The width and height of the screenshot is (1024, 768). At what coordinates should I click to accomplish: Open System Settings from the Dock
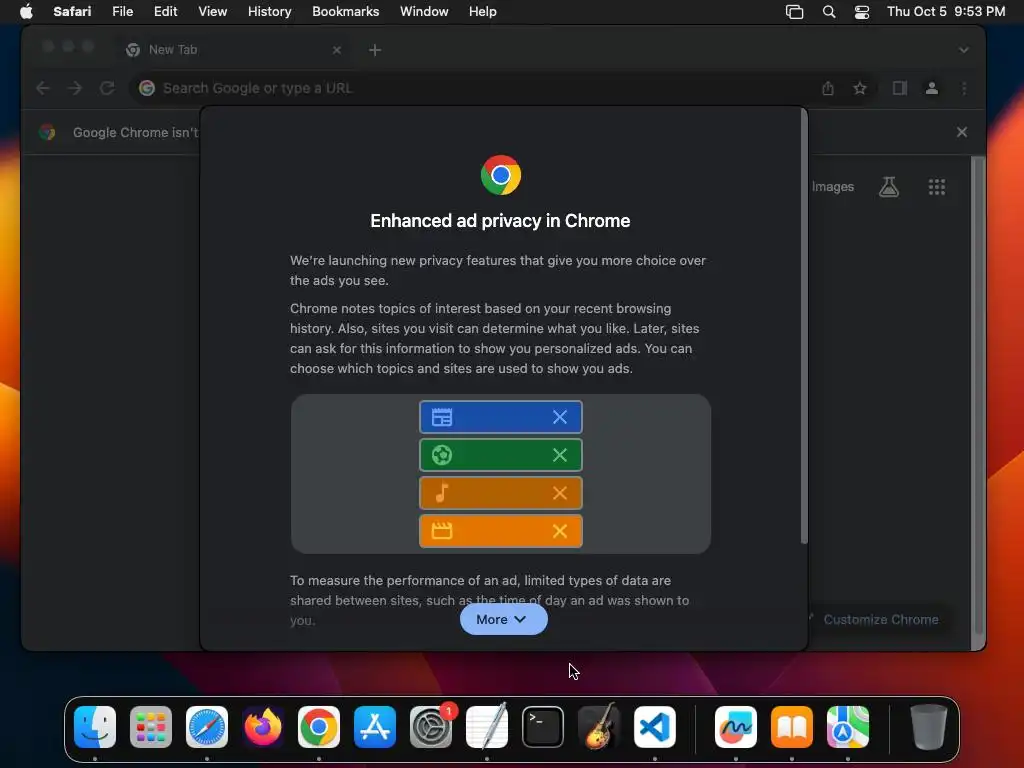[431, 727]
